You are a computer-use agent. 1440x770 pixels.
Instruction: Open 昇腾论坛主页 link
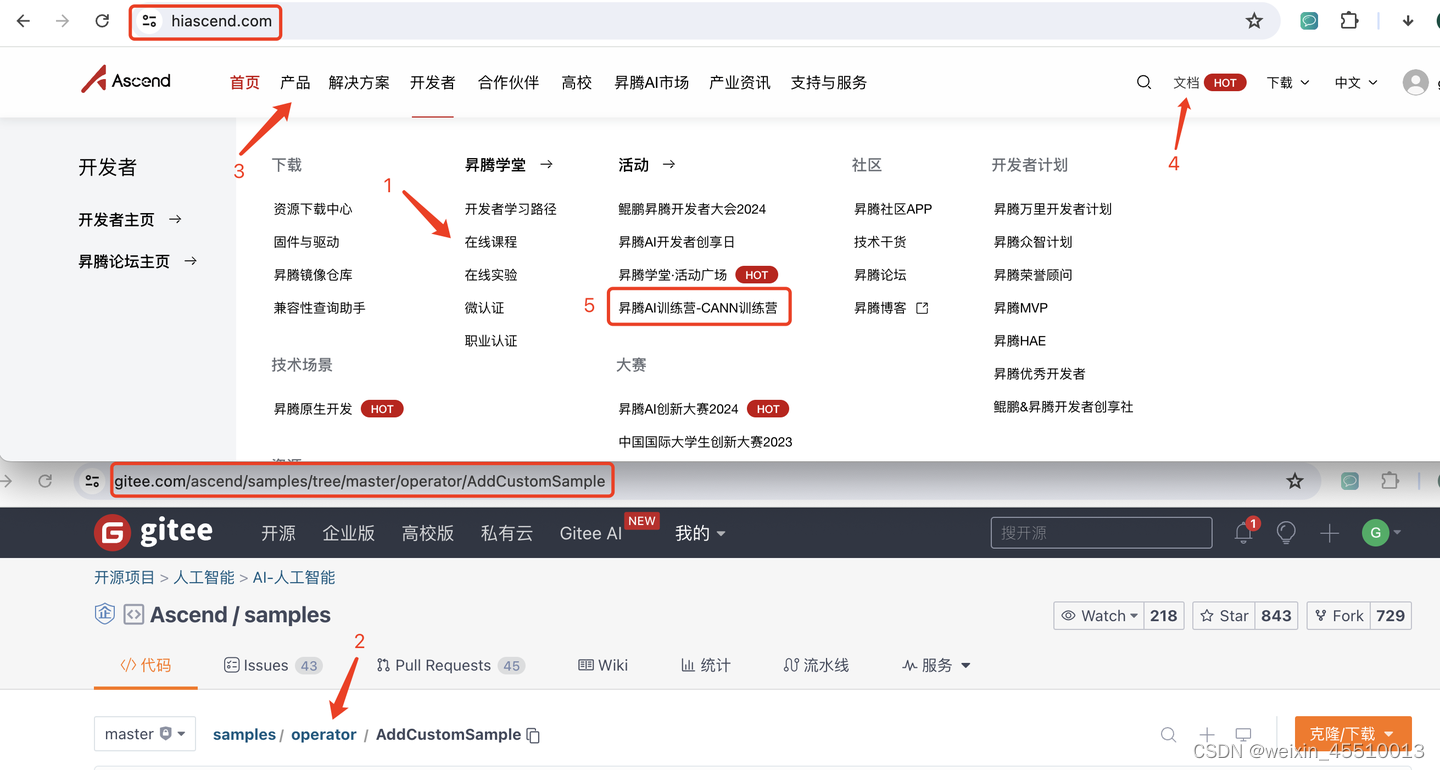click(x=138, y=261)
